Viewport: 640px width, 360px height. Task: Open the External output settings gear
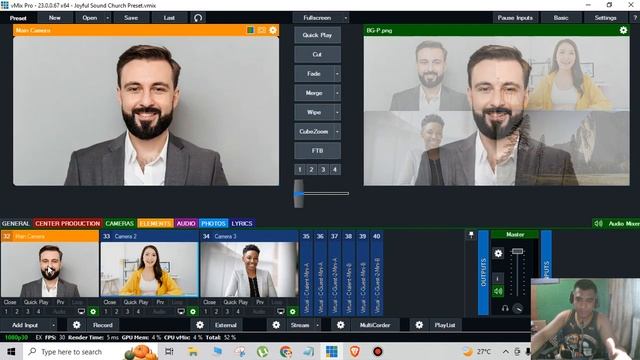click(200, 325)
